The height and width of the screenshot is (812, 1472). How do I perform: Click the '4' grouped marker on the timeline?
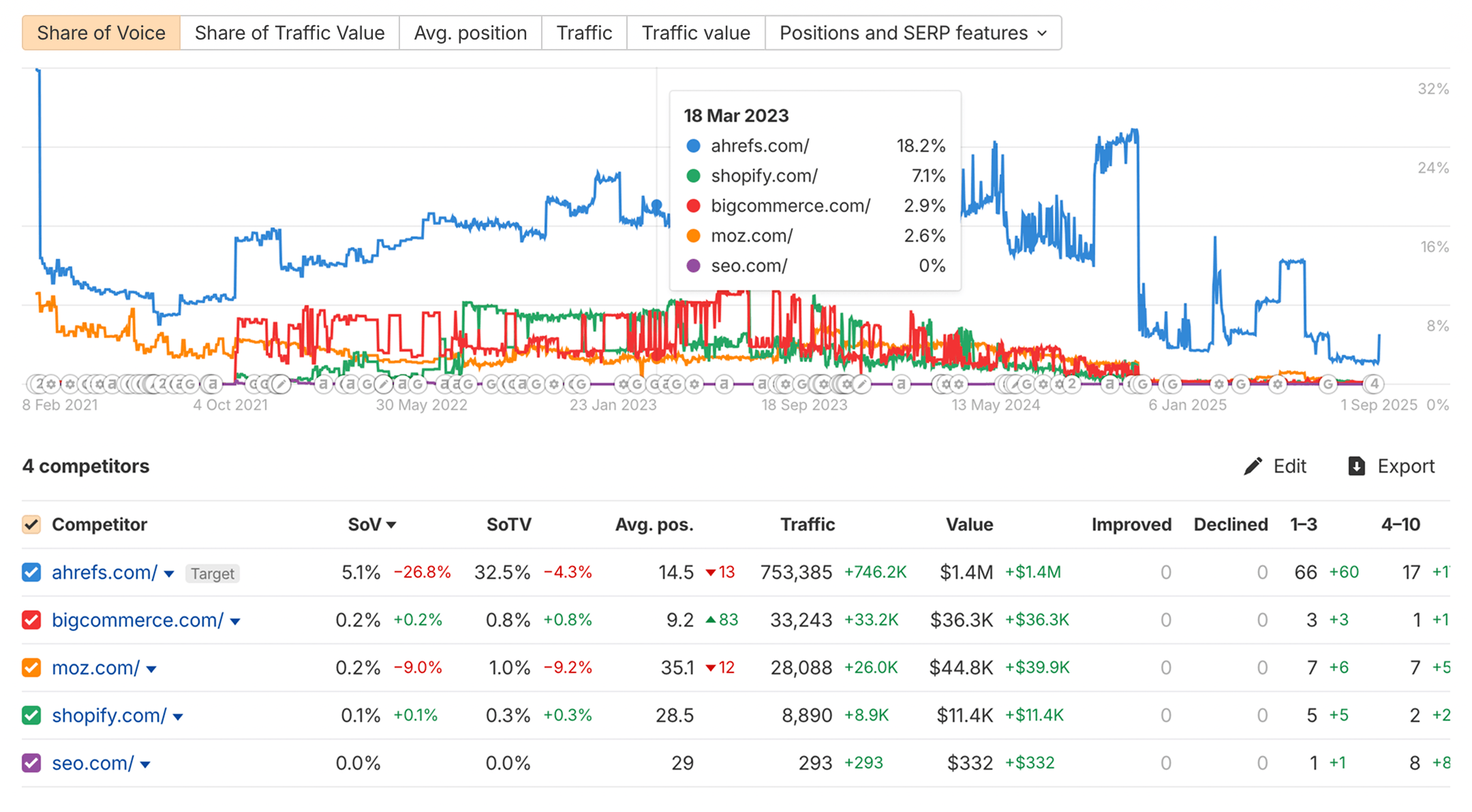(x=1375, y=384)
